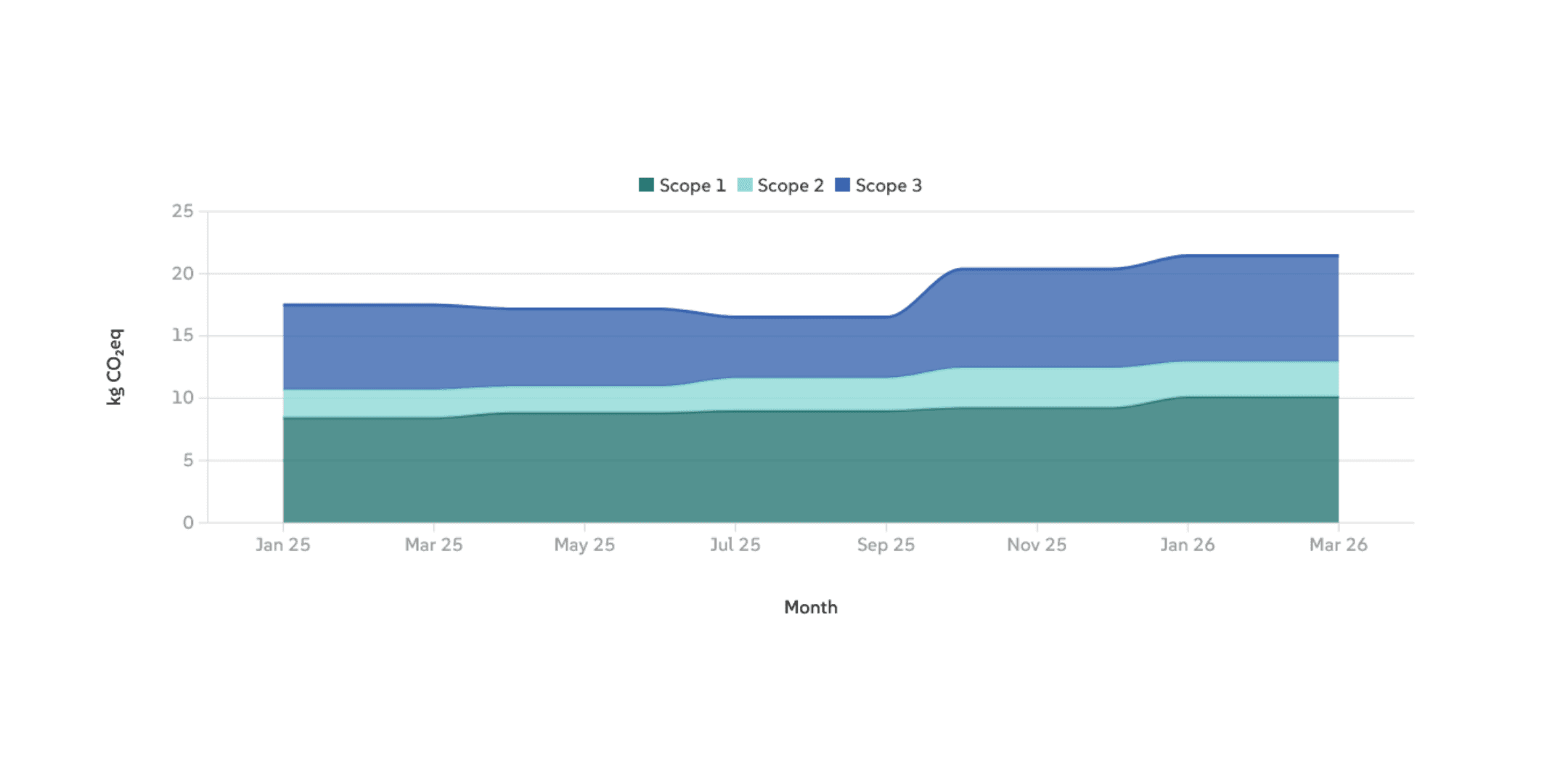
Task: Click the 10 y-axis tick label
Action: 183,398
